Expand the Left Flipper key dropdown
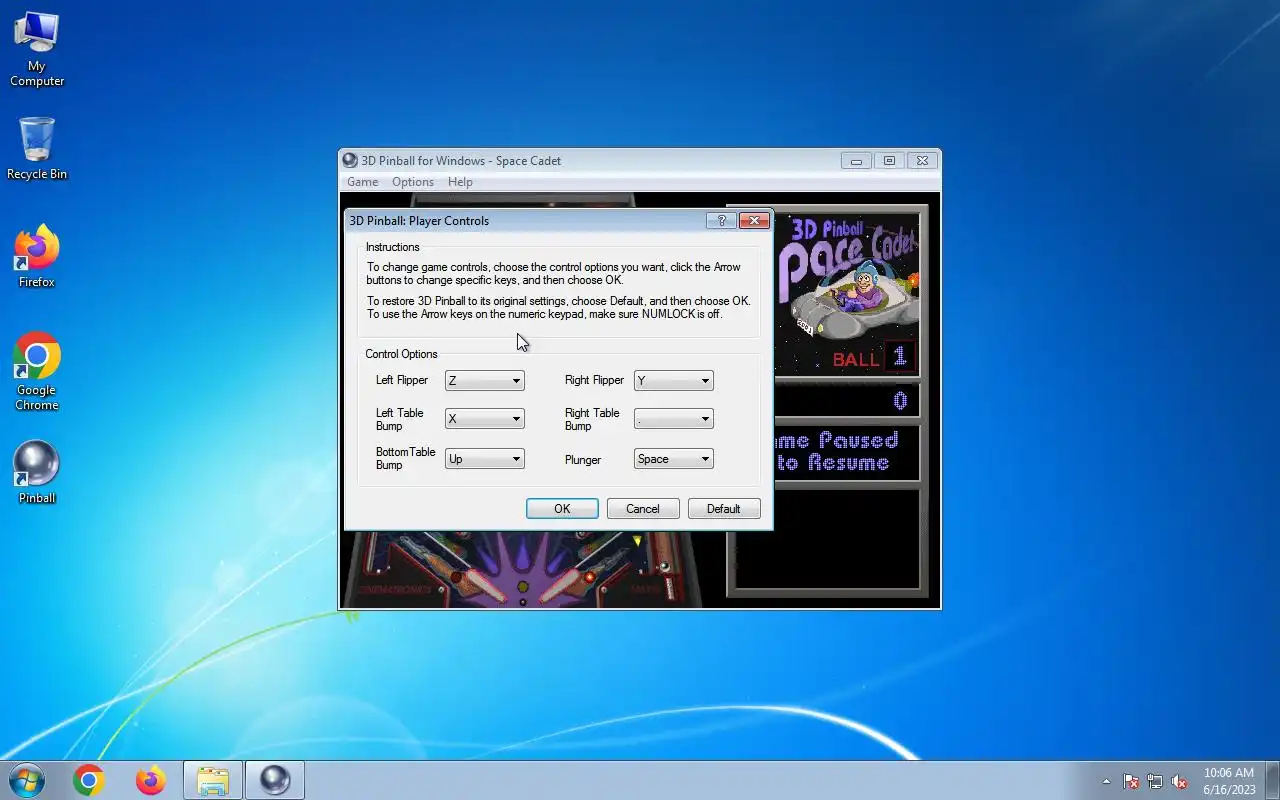 click(485, 380)
